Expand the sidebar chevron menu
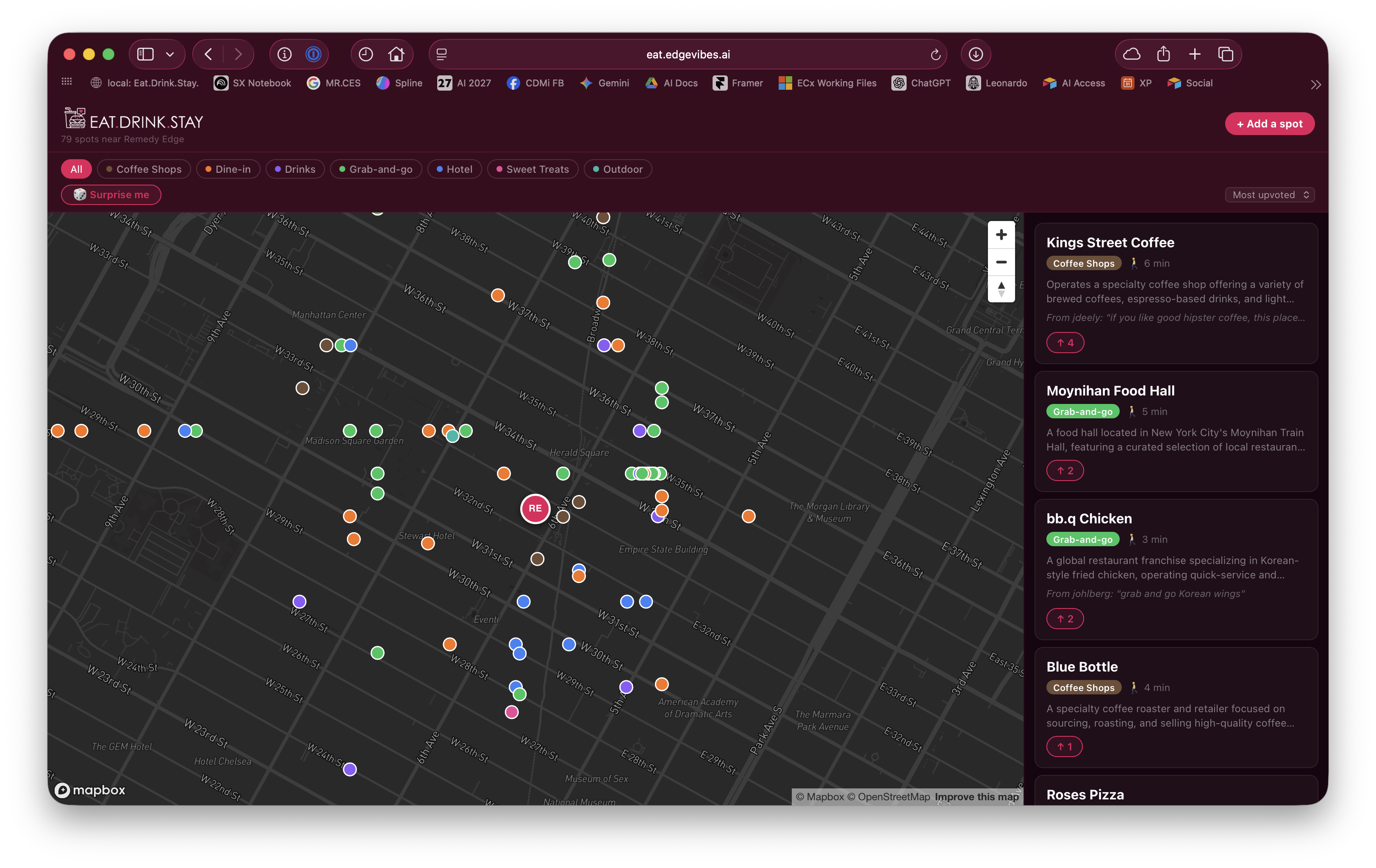Screen dimensions: 1376x868 tap(170, 54)
